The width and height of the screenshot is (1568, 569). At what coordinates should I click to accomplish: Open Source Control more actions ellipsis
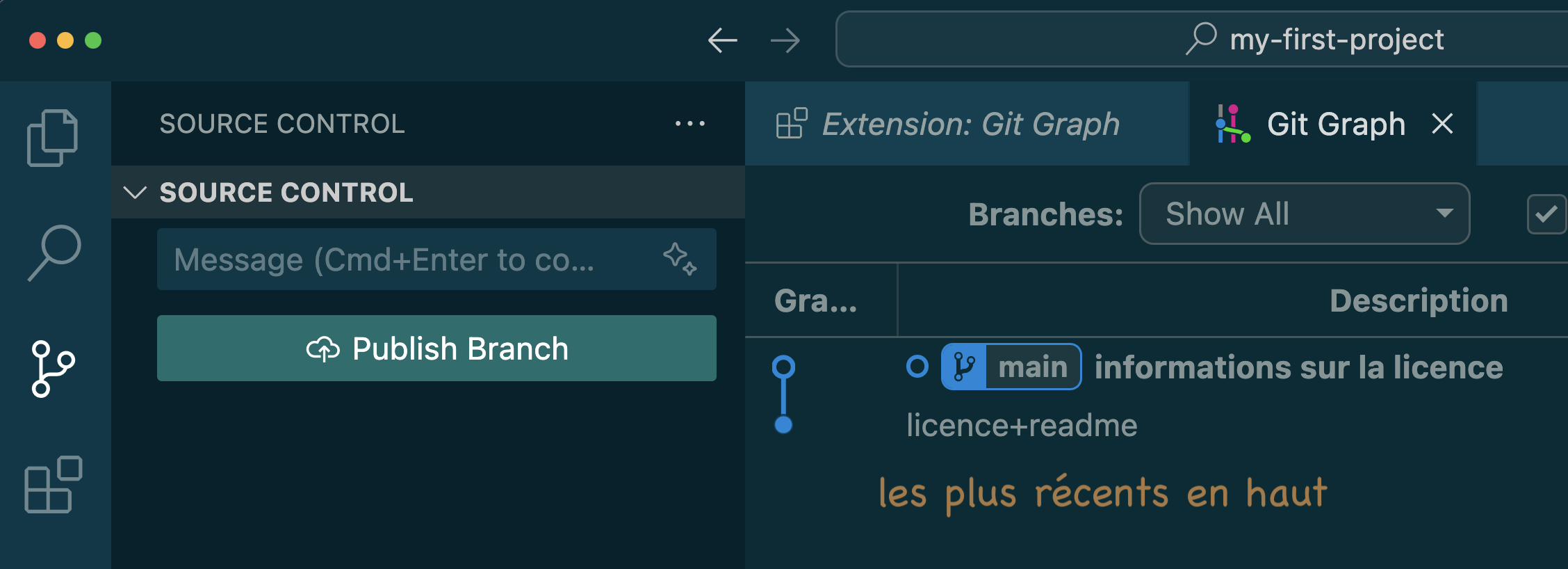689,124
